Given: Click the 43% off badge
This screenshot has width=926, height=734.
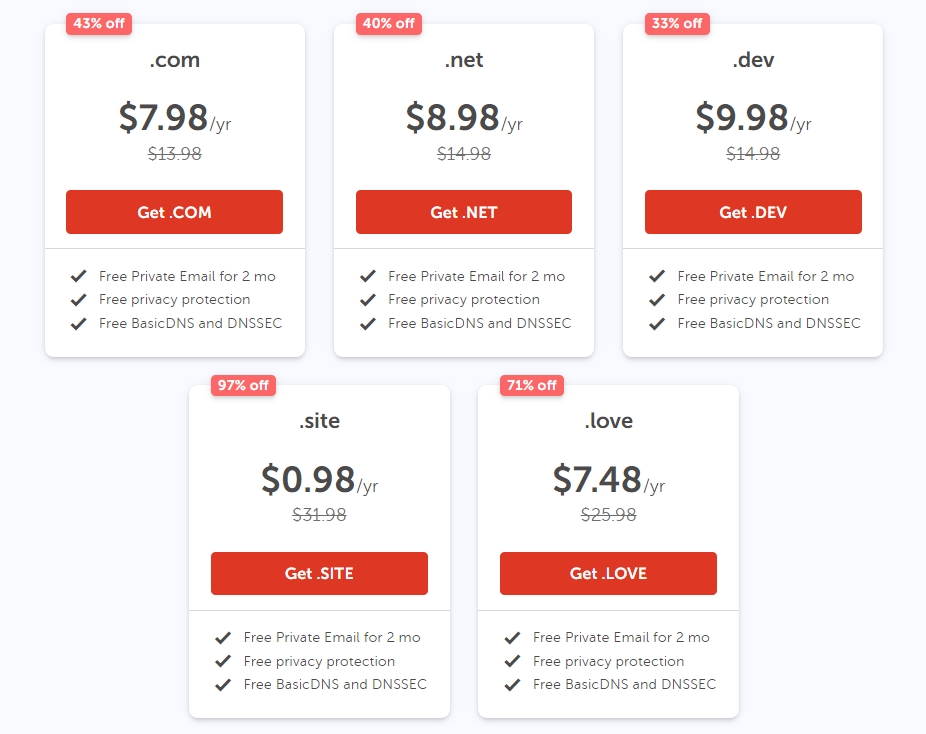Looking at the screenshot, I should 99,24.
